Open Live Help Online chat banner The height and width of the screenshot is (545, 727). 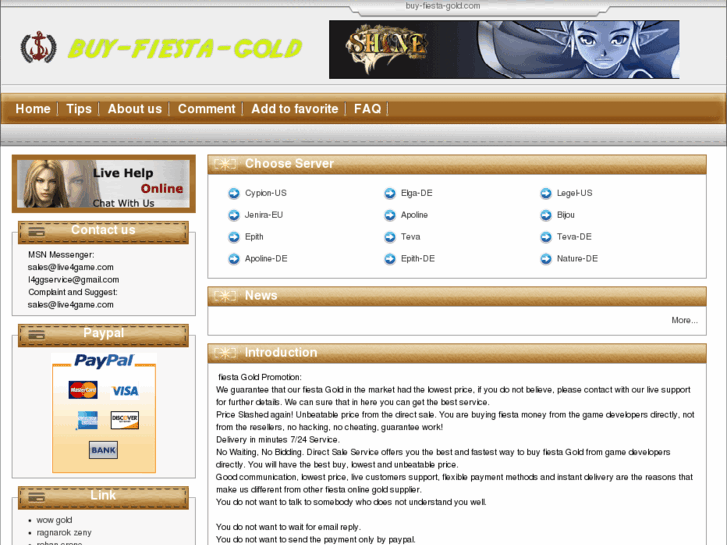point(103,184)
